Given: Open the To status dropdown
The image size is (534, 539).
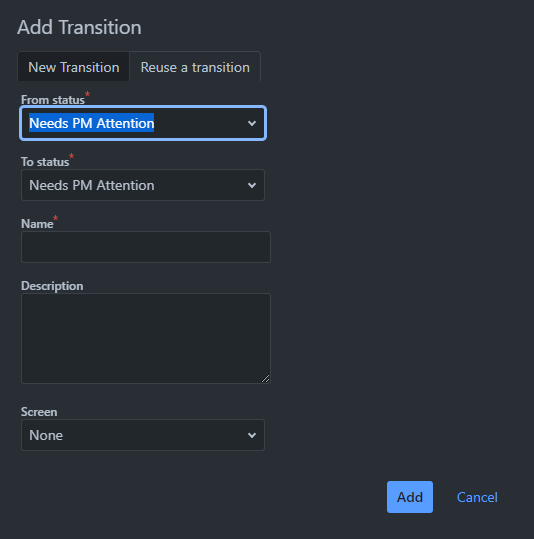Looking at the screenshot, I should tap(143, 185).
